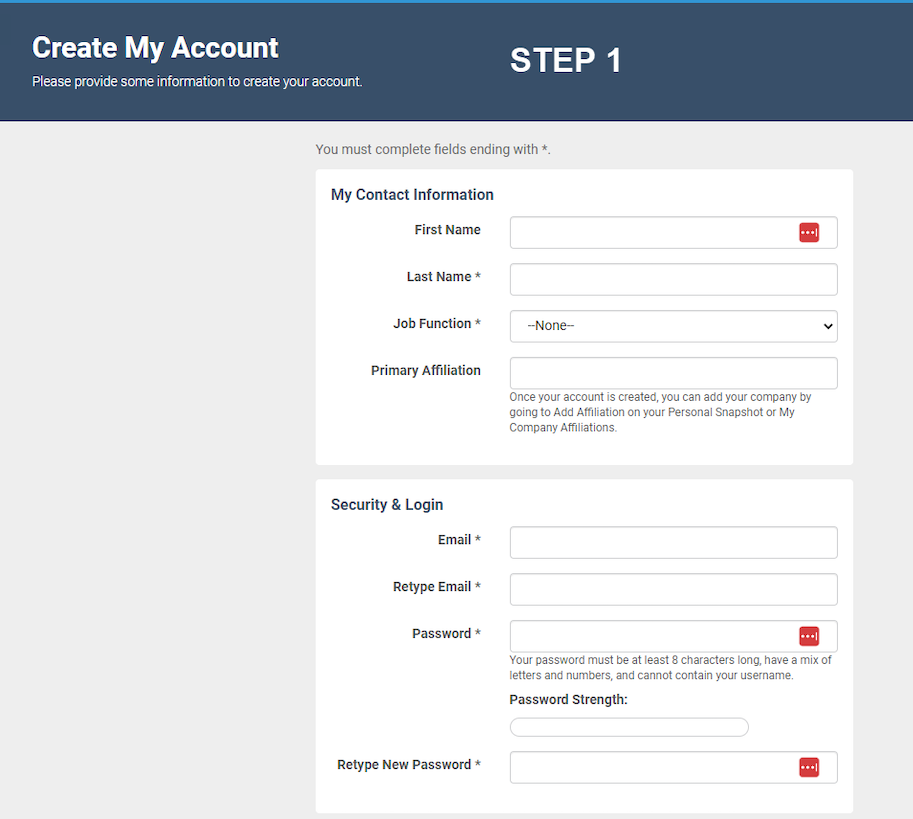This screenshot has width=913, height=819.
Task: Click the Retype New Password field
Action: 650,767
